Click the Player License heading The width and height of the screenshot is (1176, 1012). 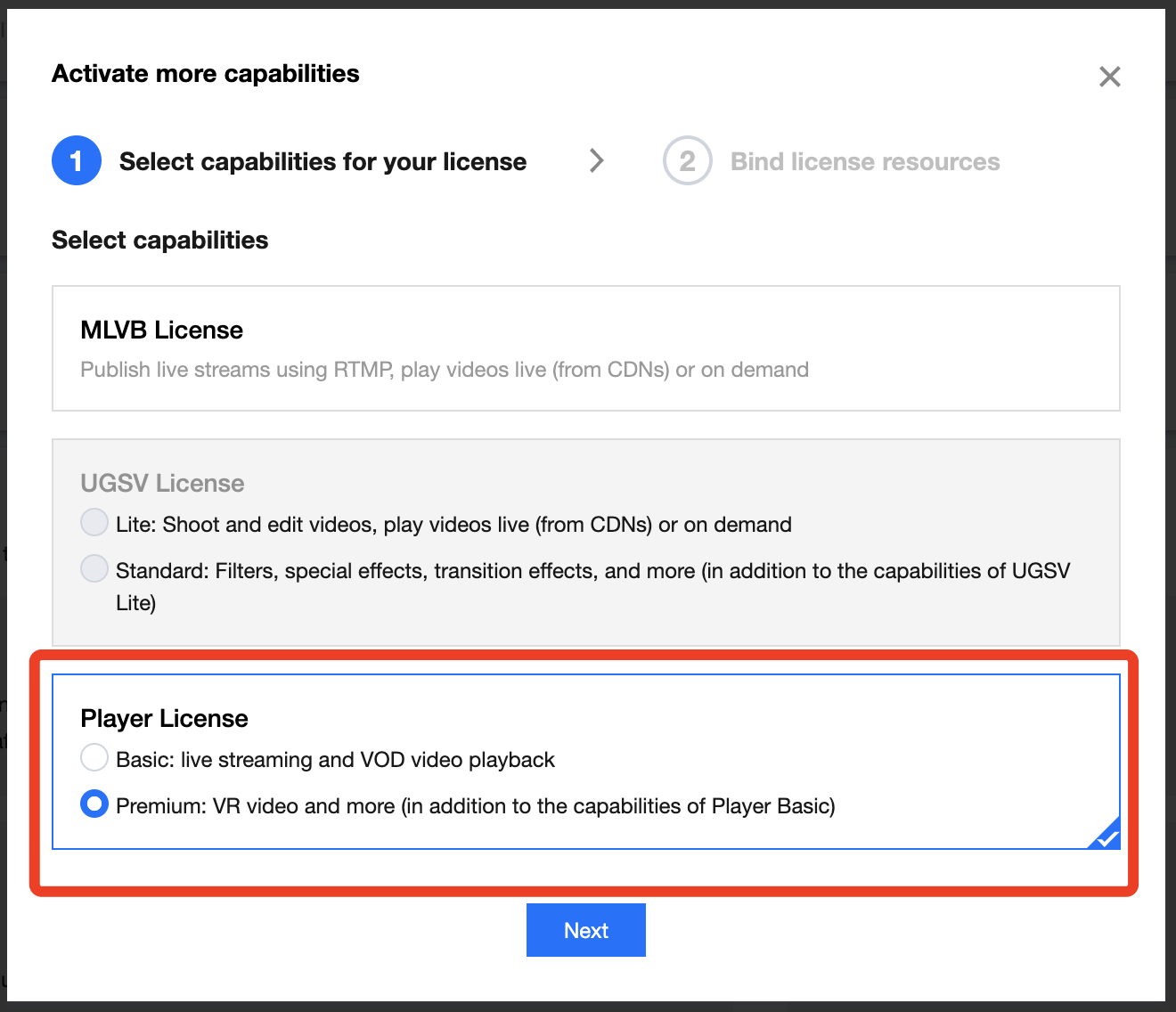[164, 718]
